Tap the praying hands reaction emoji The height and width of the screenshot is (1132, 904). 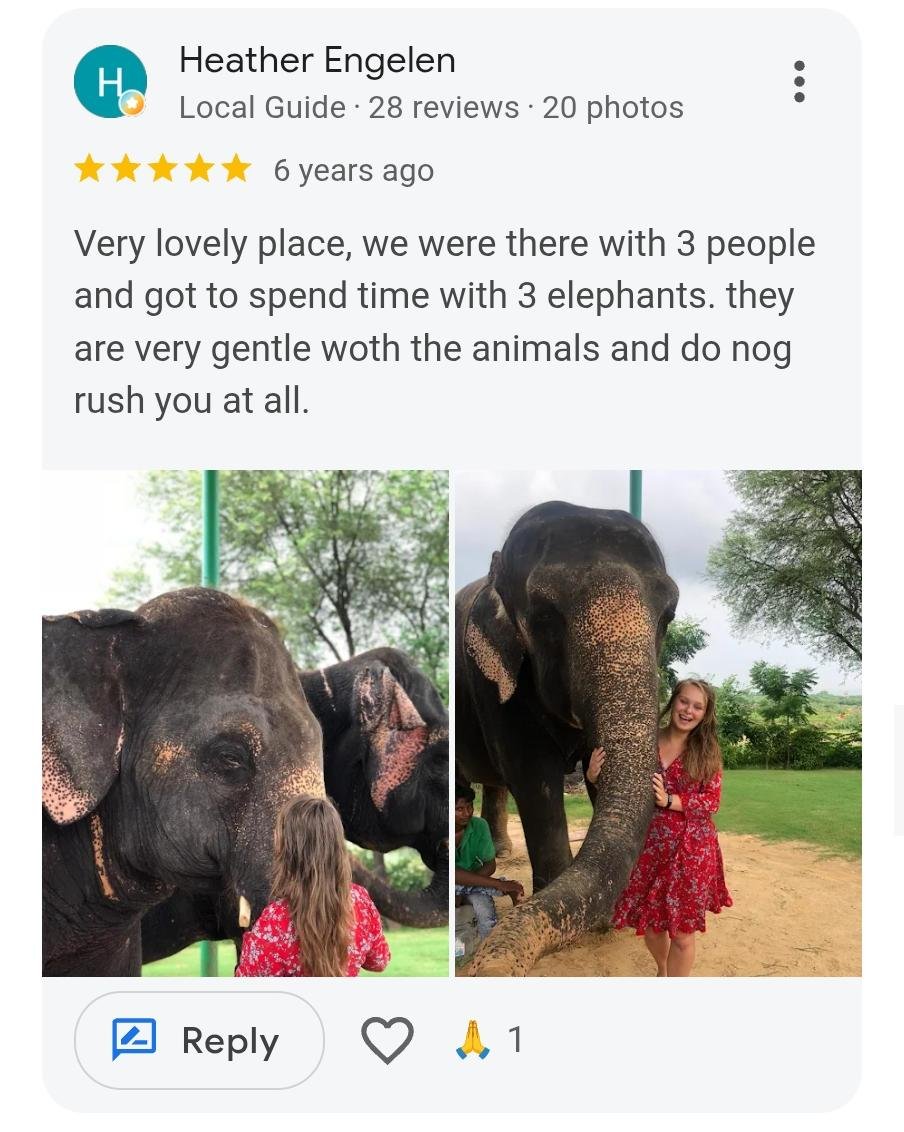click(x=472, y=1040)
